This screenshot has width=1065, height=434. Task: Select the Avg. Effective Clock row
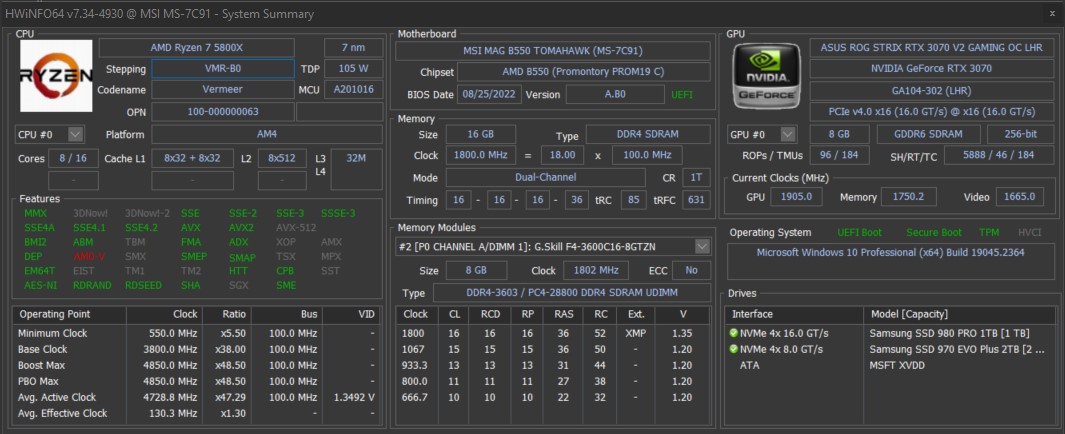click(x=197, y=413)
